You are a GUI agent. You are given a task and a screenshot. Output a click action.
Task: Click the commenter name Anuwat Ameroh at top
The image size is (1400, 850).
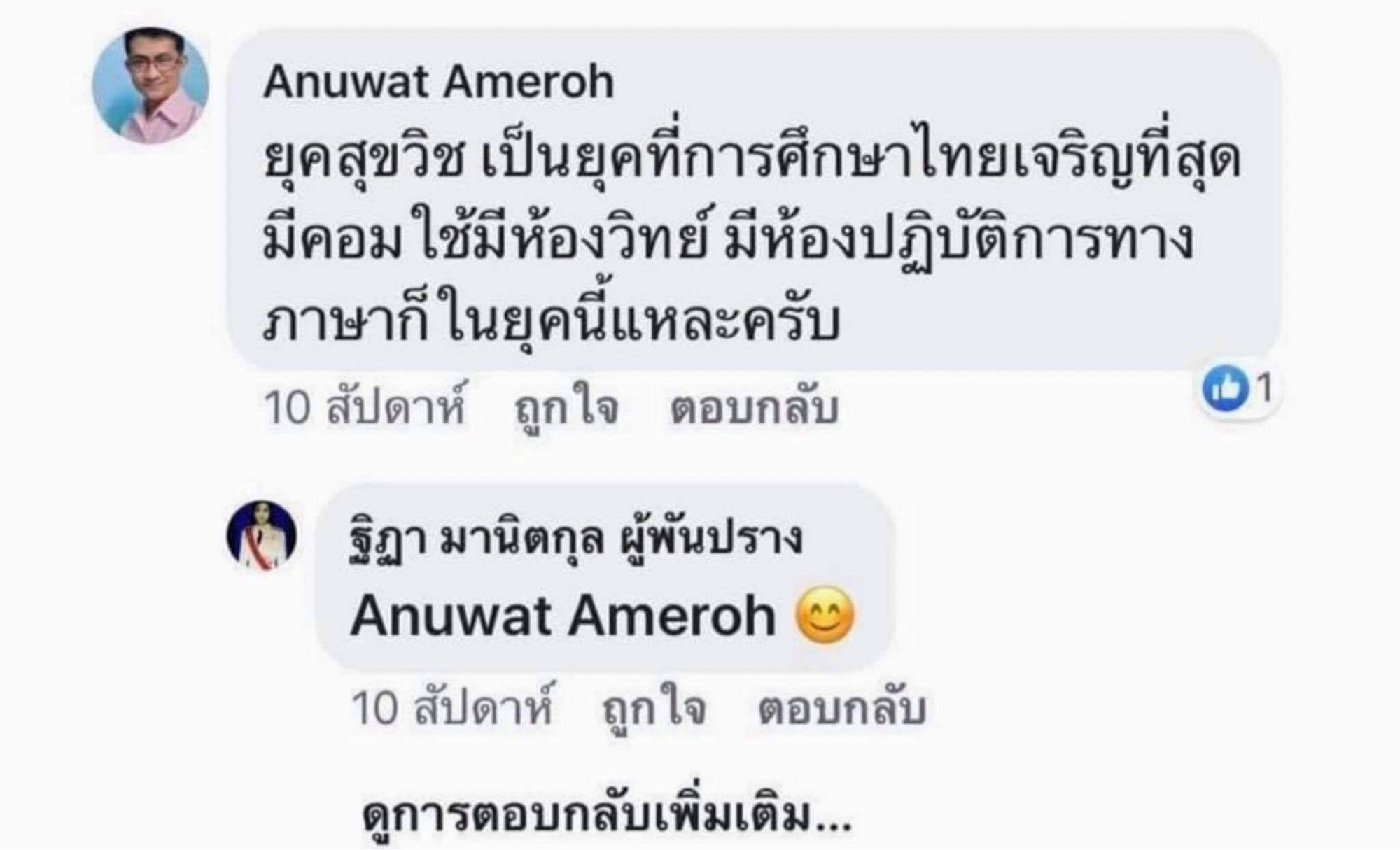coord(439,82)
